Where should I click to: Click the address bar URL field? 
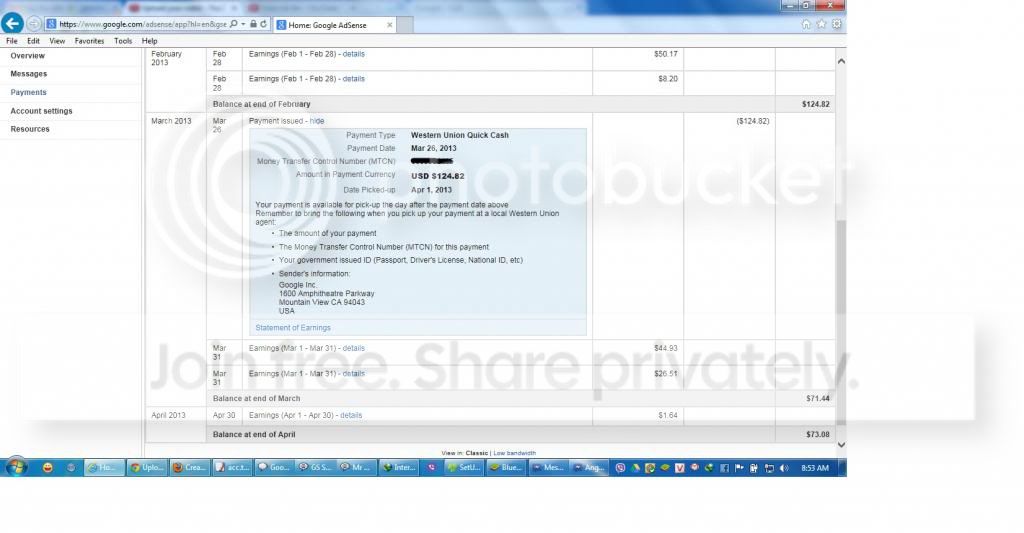(x=142, y=24)
